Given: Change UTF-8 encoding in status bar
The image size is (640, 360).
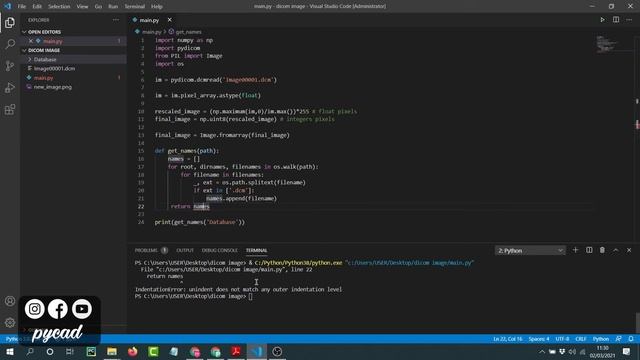Looking at the screenshot, I should [x=562, y=339].
